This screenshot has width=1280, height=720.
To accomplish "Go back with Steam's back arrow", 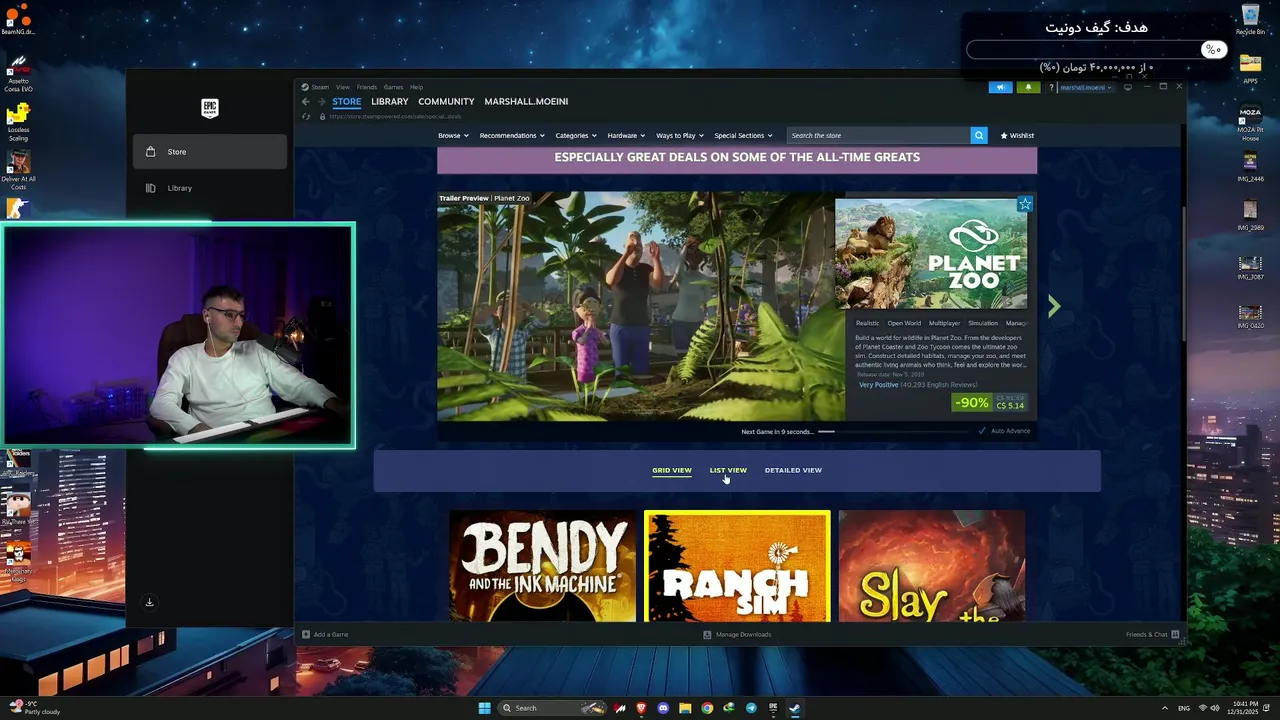I will (x=306, y=102).
